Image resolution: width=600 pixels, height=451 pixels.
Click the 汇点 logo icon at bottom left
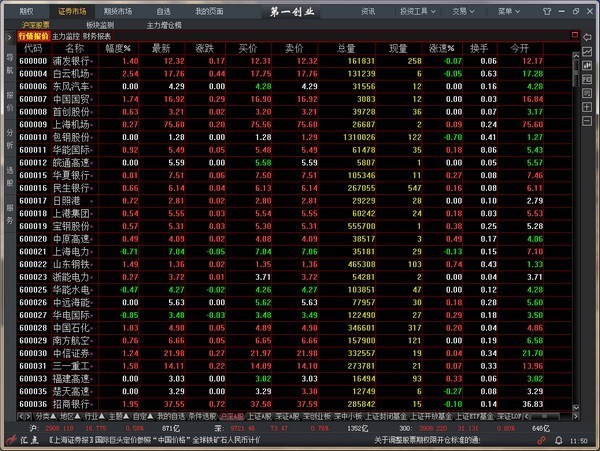tap(24, 440)
